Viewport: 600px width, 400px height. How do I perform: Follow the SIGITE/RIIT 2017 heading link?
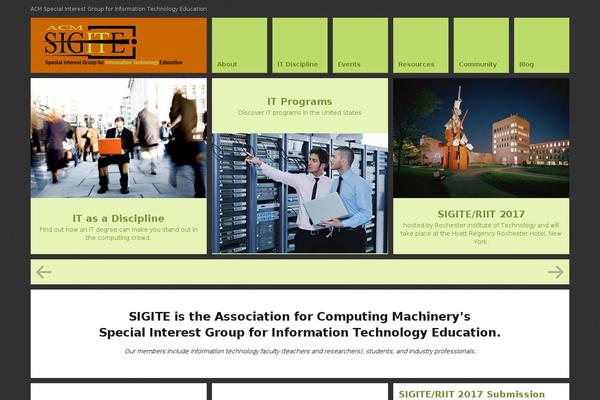click(481, 214)
